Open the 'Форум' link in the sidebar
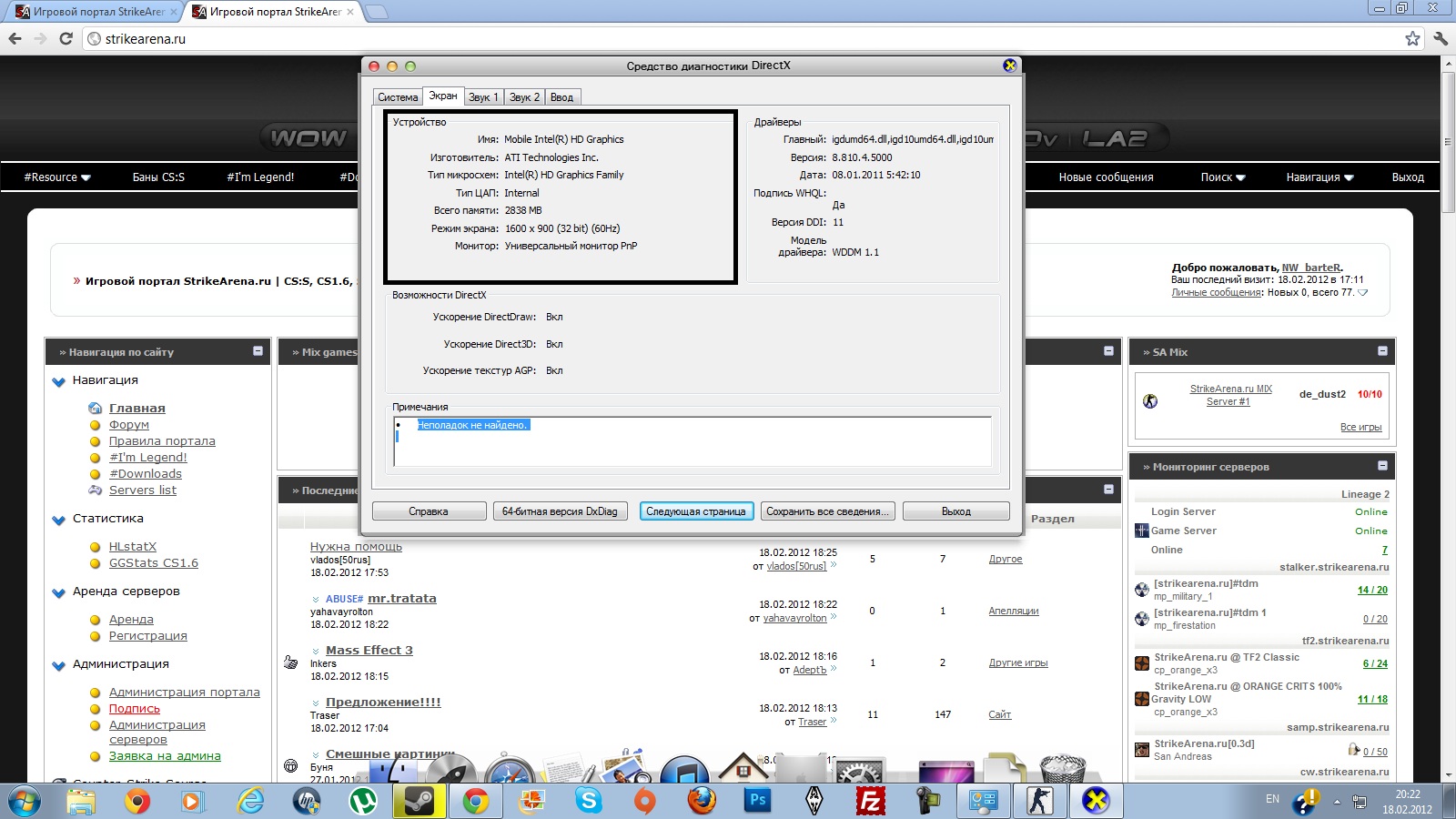 pos(129,425)
